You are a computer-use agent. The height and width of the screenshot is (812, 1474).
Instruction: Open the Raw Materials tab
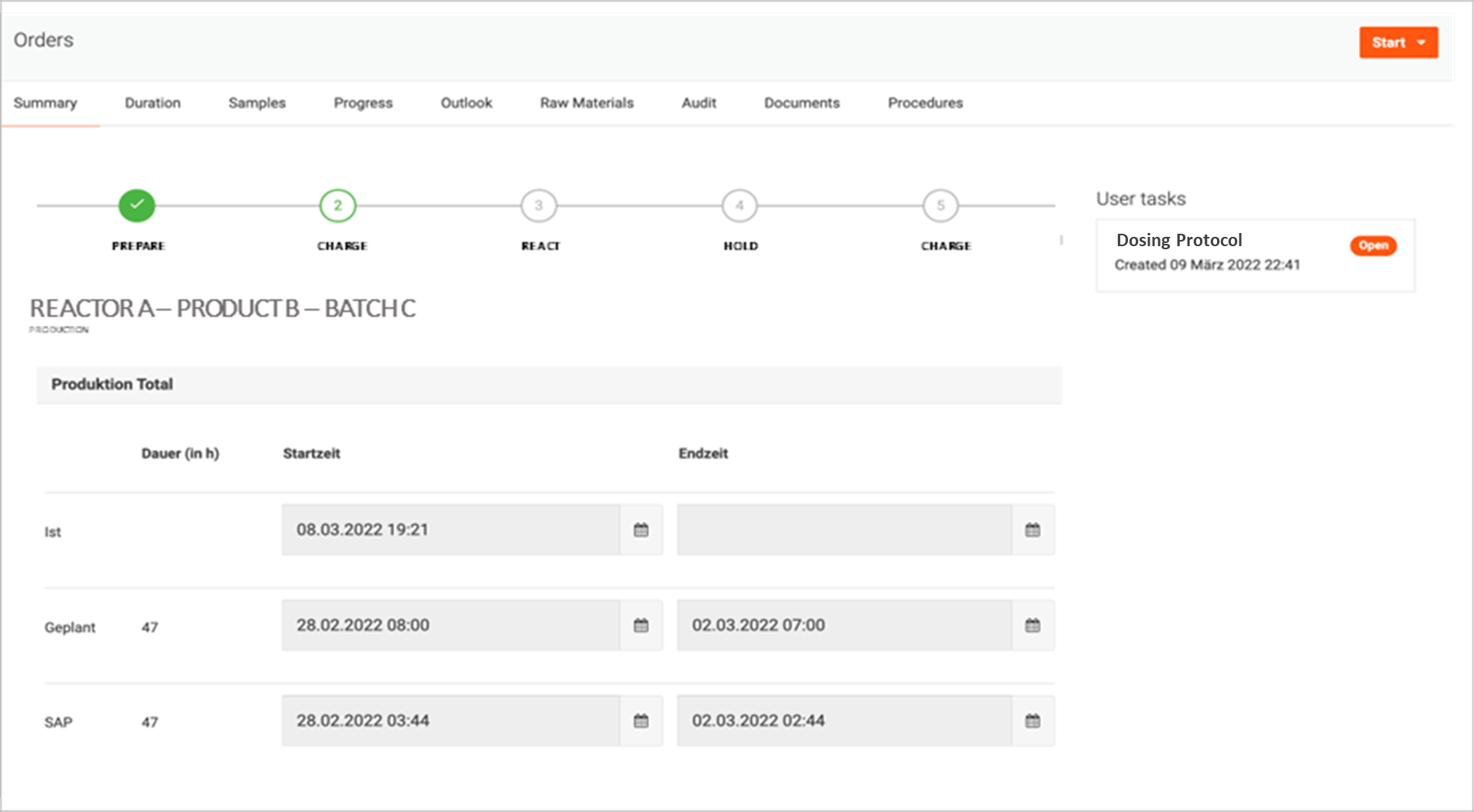pos(587,103)
